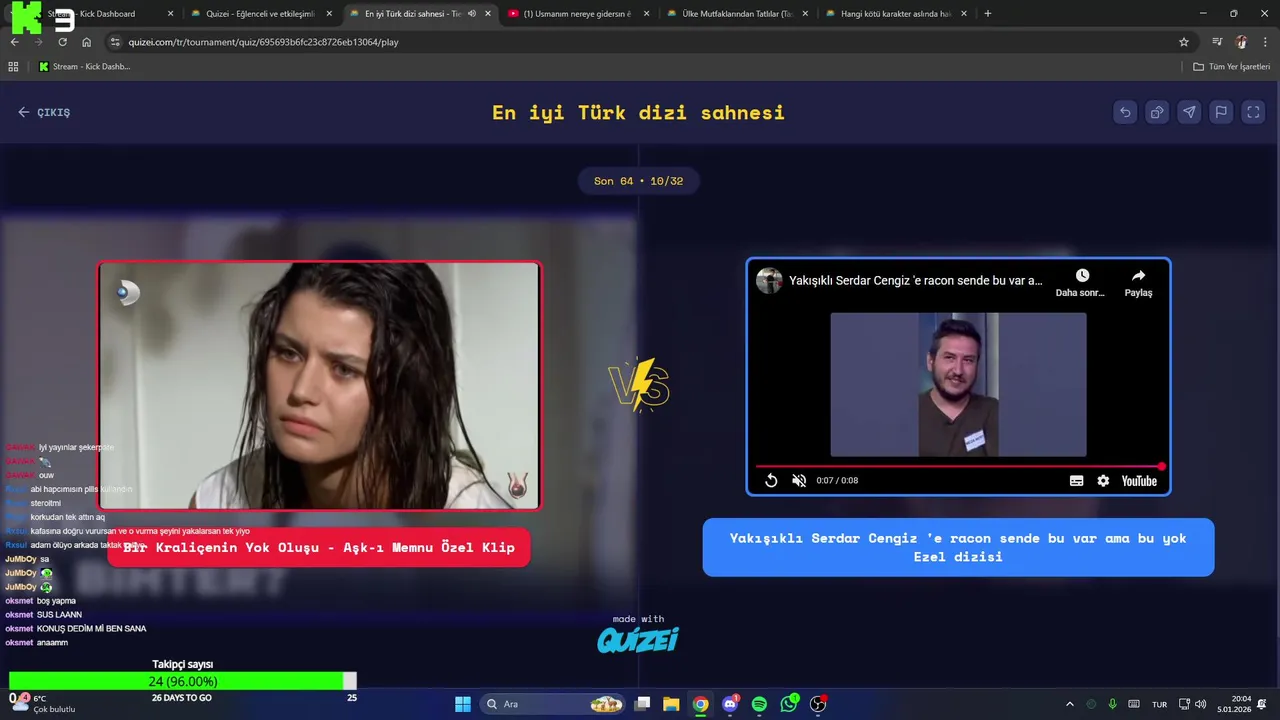
Task: Click the taskbar 'Ara' search box
Action: 552,704
